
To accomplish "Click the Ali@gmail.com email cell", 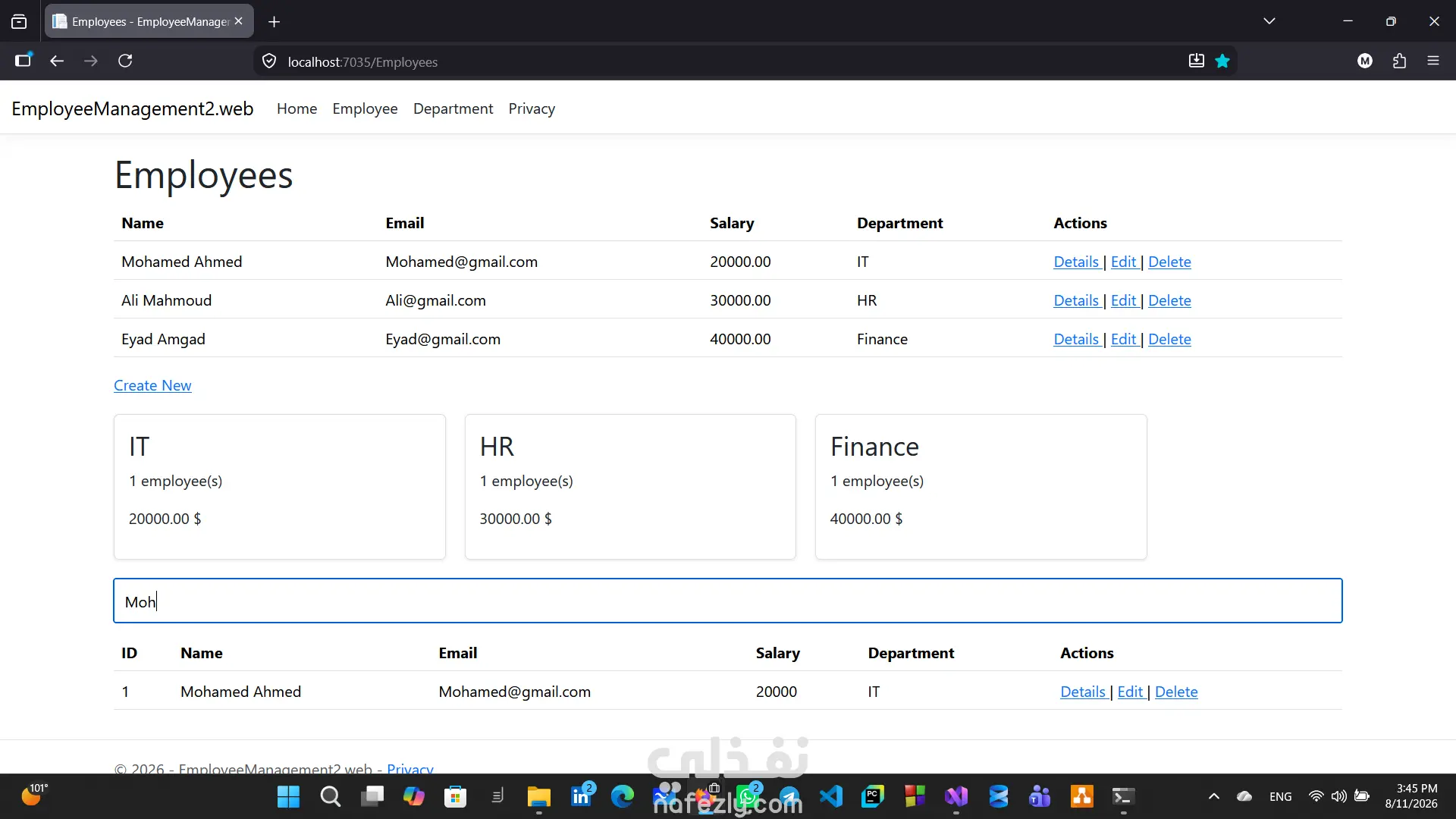I will pos(435,300).
